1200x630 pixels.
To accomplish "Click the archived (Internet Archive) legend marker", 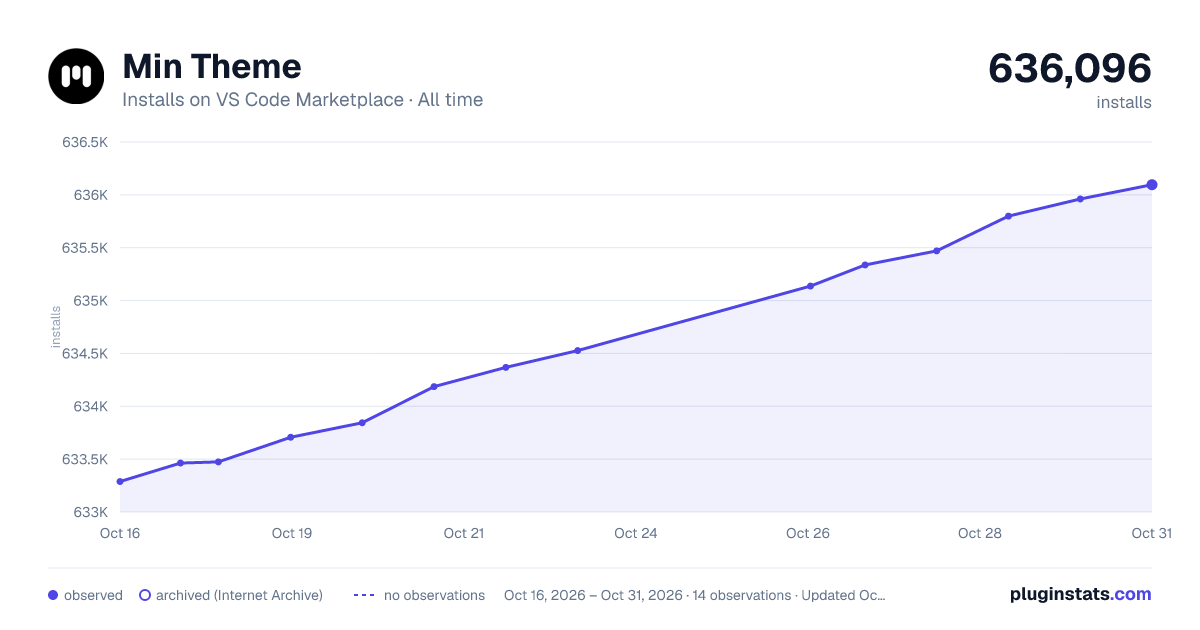I will click(x=145, y=595).
